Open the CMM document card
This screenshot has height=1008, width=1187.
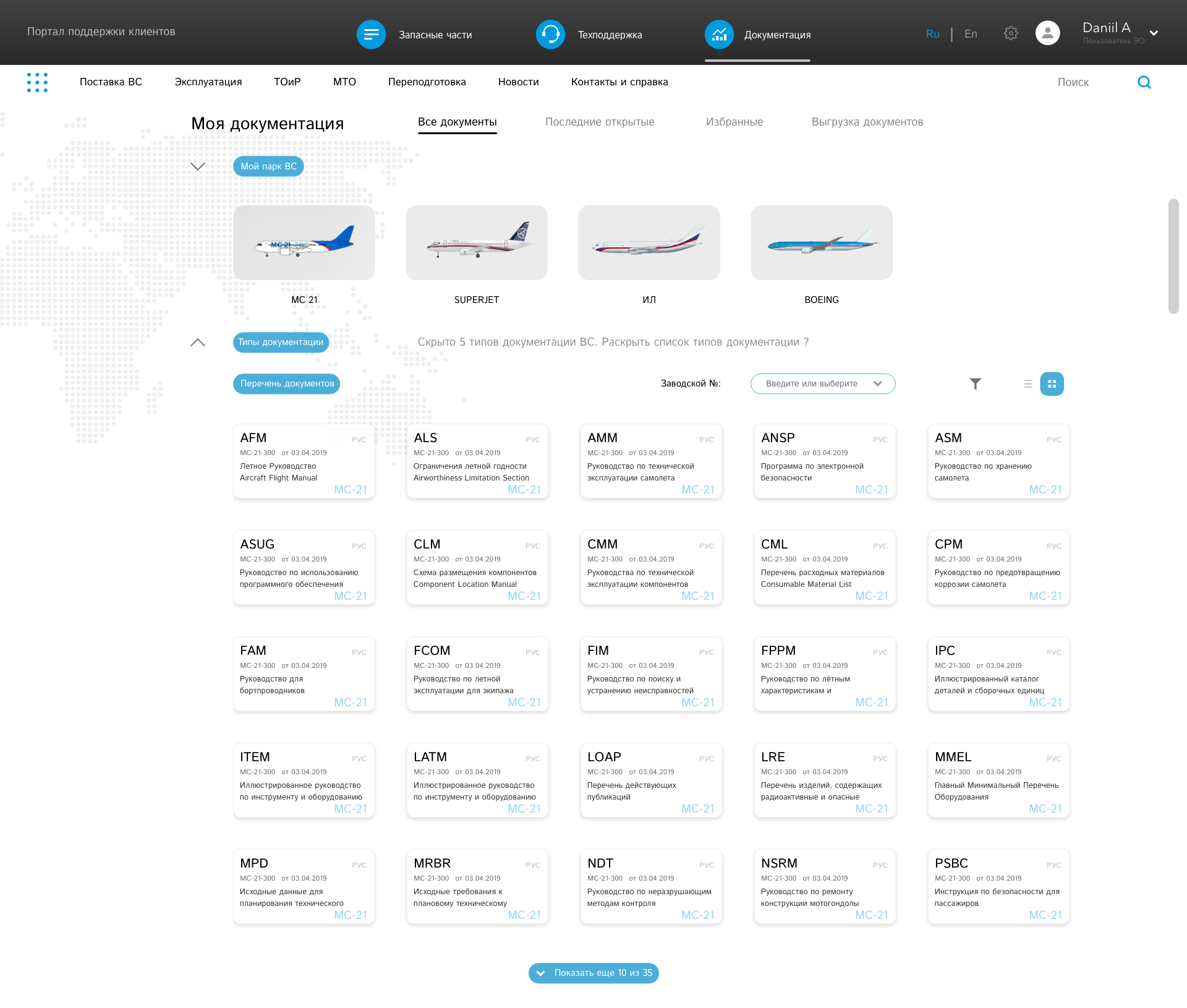[652, 568]
